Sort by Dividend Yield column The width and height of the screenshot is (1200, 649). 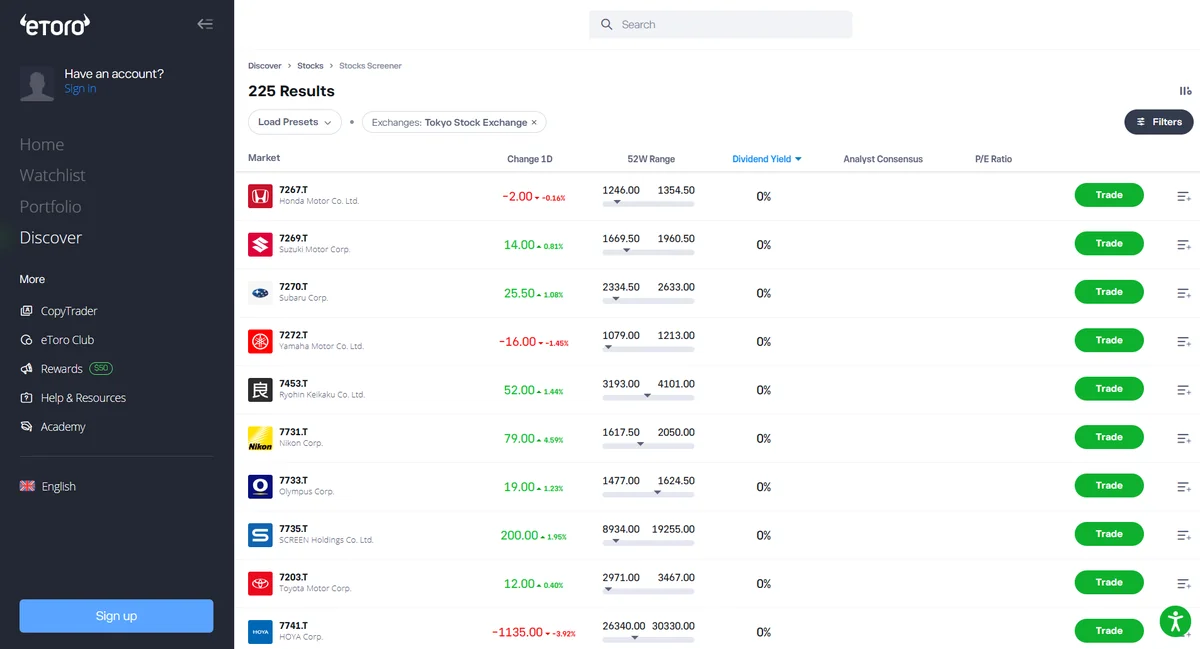766,159
